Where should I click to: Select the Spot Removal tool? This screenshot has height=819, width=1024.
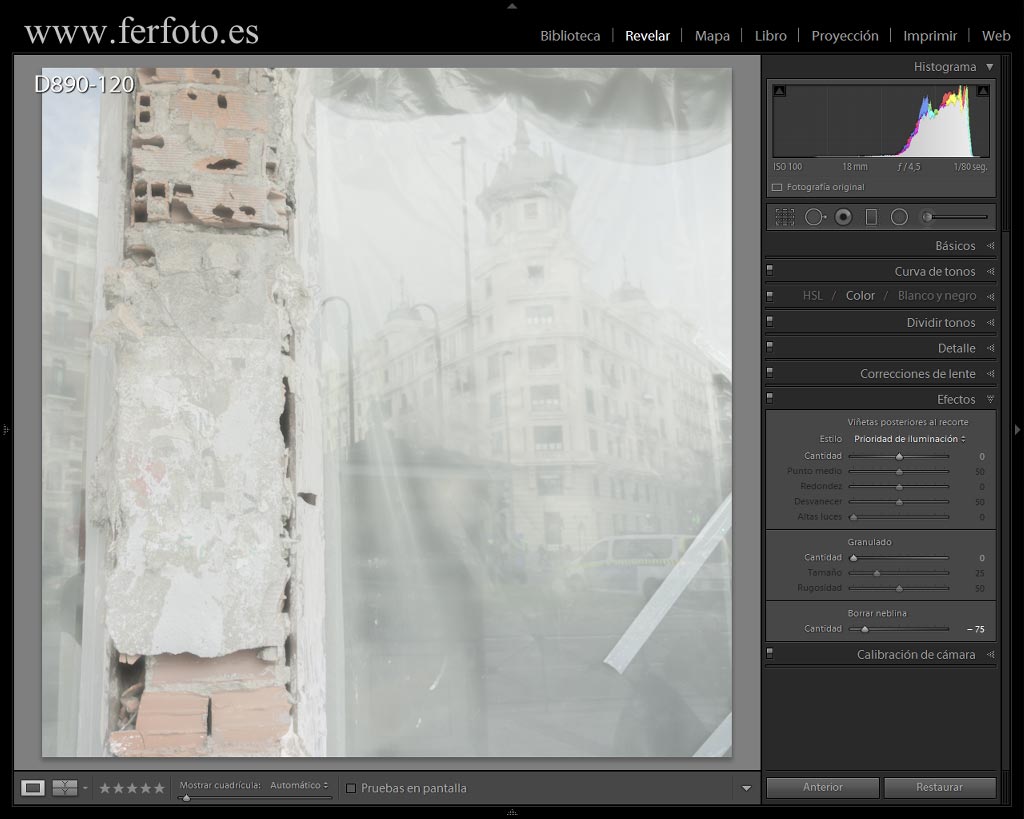pyautogui.click(x=814, y=217)
